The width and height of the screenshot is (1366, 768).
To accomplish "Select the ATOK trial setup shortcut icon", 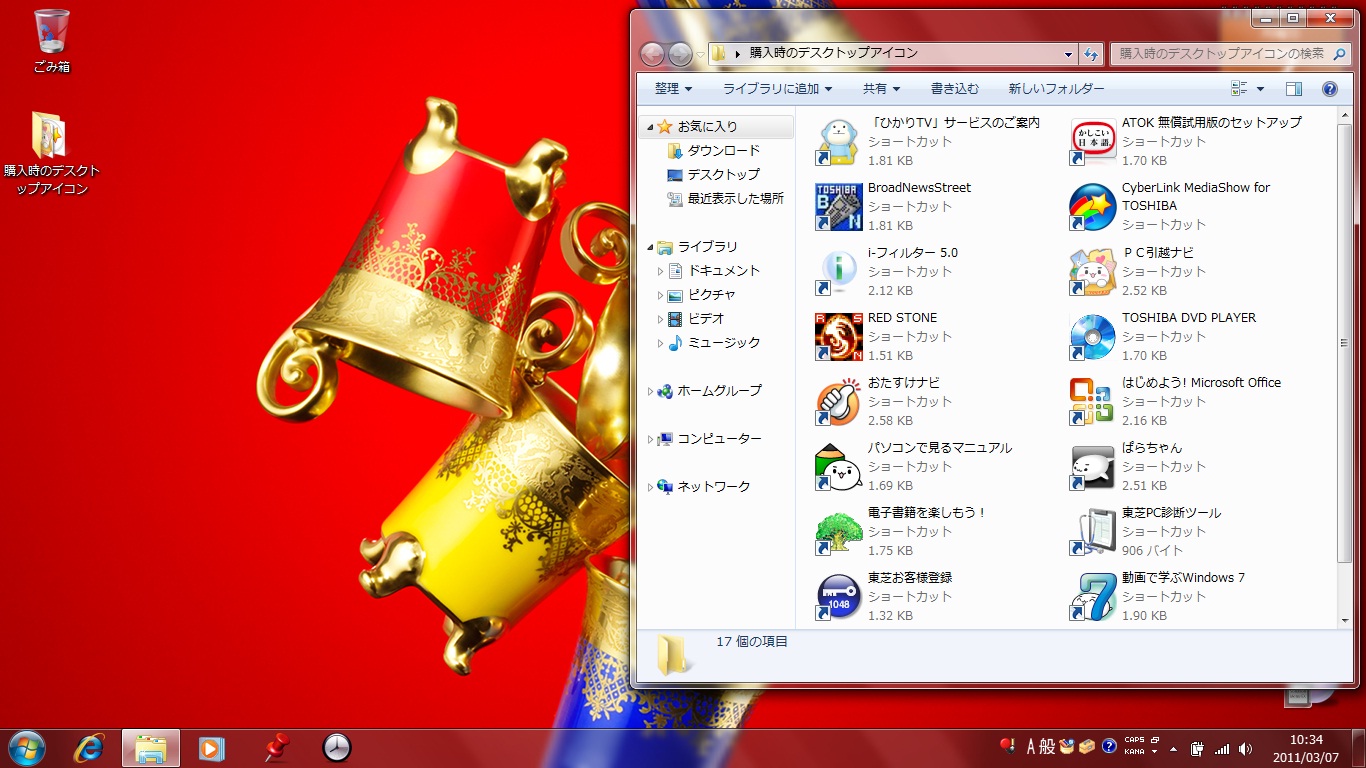I will coord(1092,141).
